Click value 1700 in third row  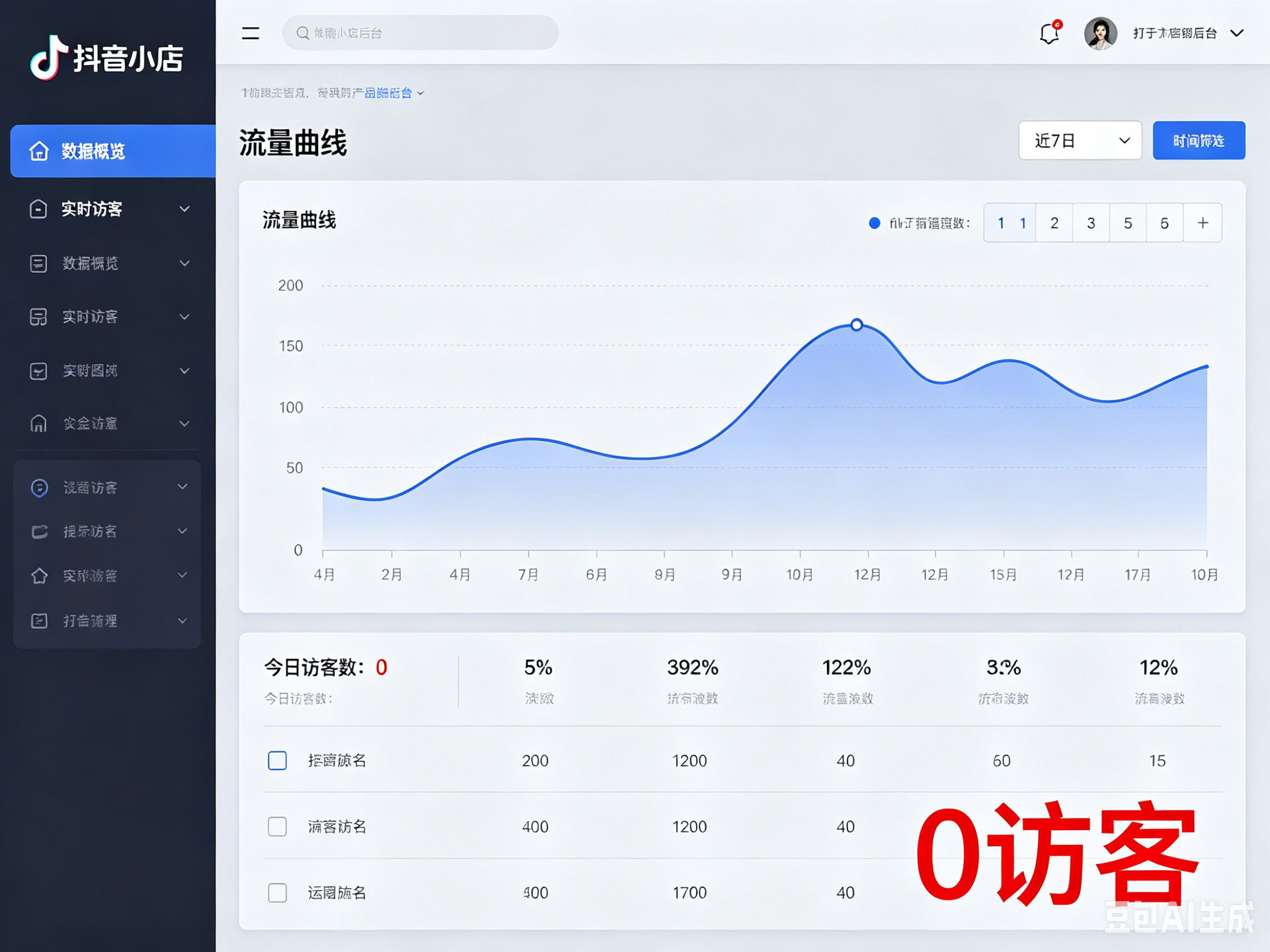690,892
